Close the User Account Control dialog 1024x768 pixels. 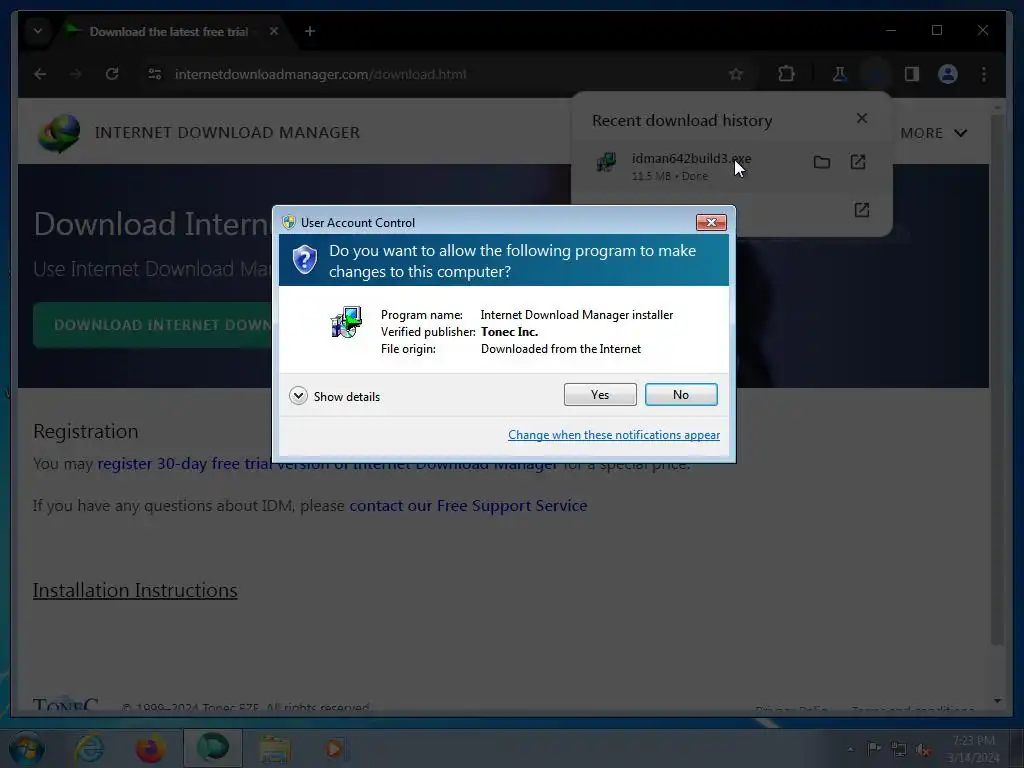[x=711, y=223]
